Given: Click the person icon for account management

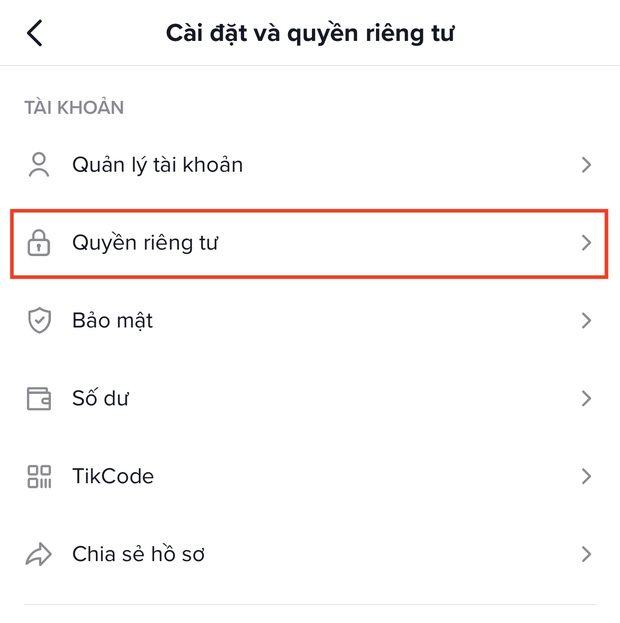Looking at the screenshot, I should pyautogui.click(x=39, y=164).
